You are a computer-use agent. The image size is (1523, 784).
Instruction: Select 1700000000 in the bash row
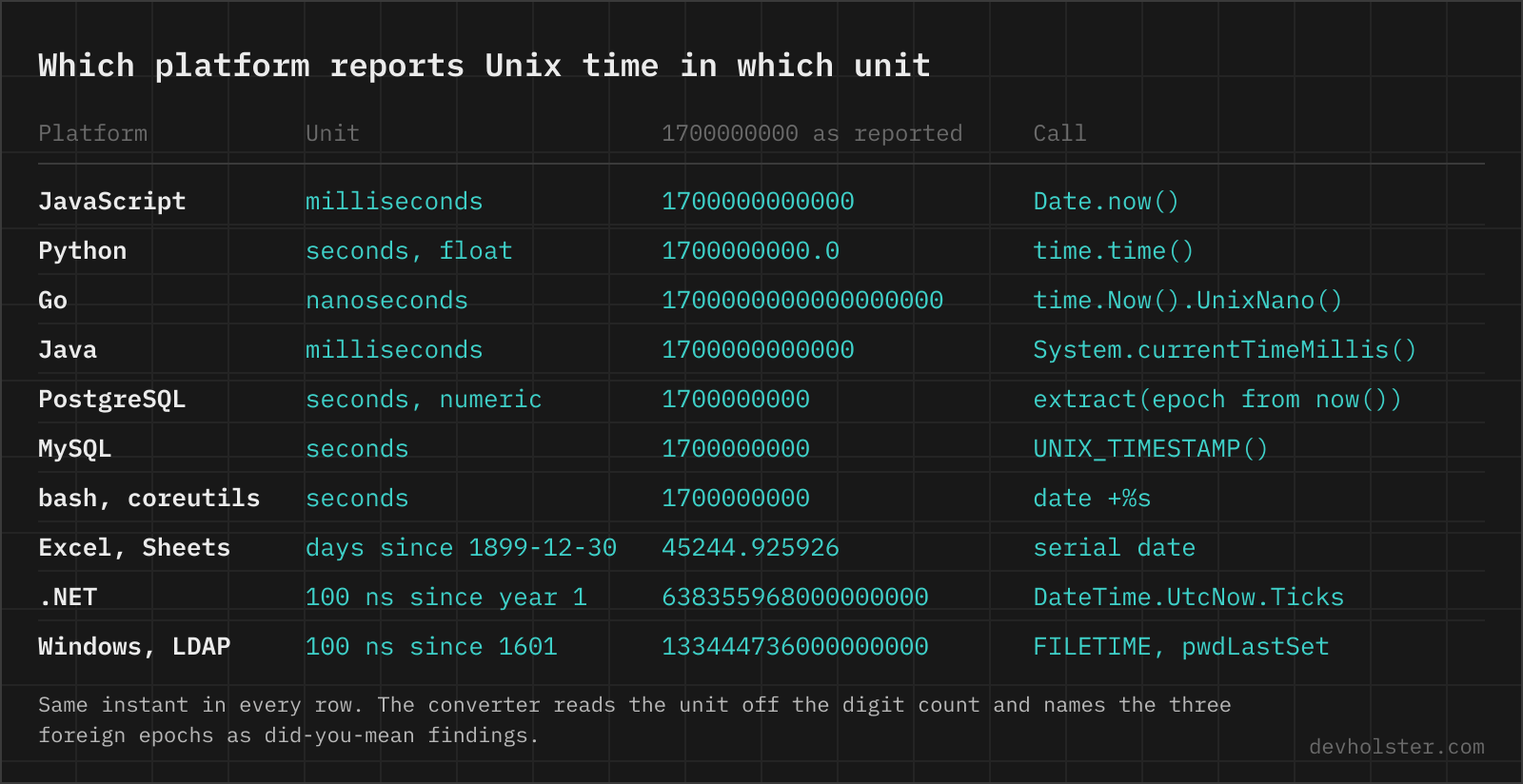click(x=736, y=499)
